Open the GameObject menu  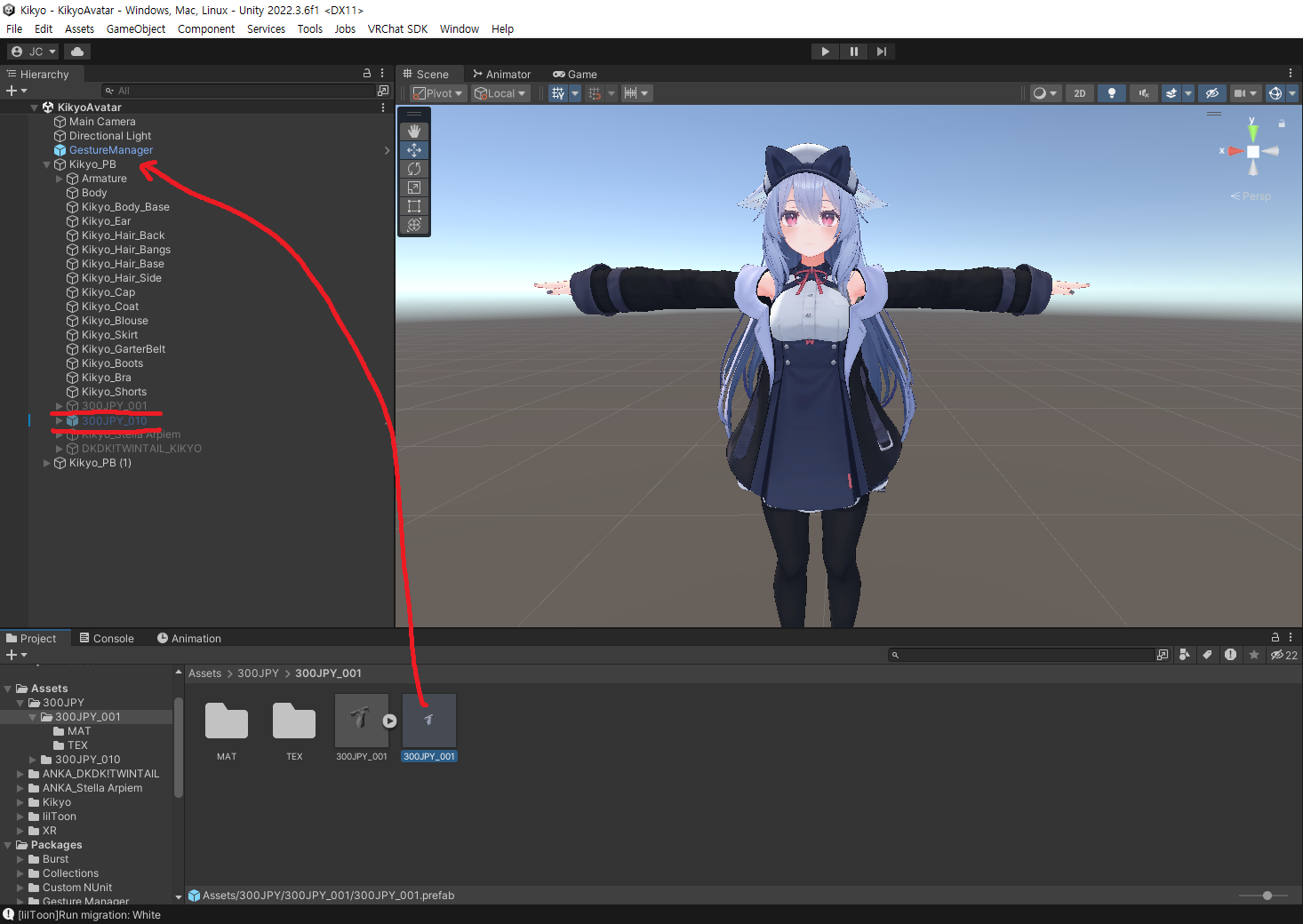tap(136, 29)
